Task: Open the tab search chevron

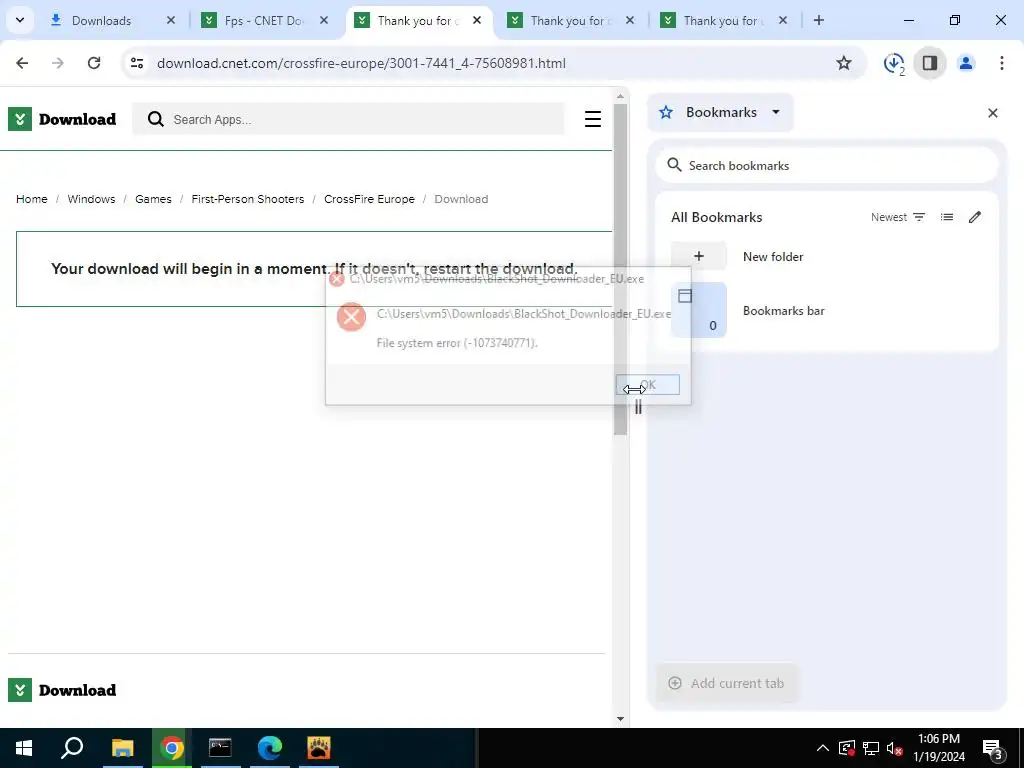Action: point(20,20)
